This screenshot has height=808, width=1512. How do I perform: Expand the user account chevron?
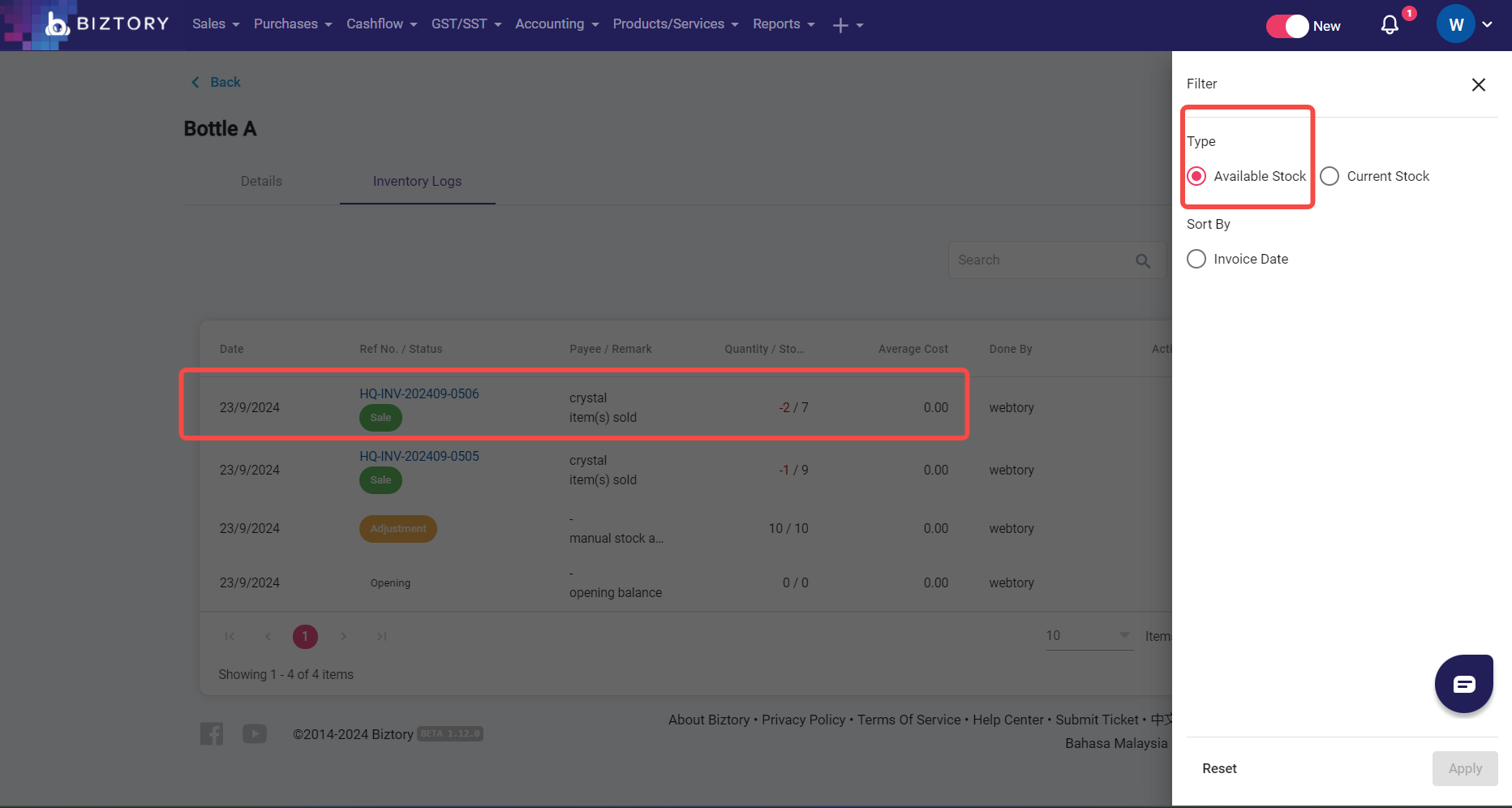click(x=1487, y=24)
